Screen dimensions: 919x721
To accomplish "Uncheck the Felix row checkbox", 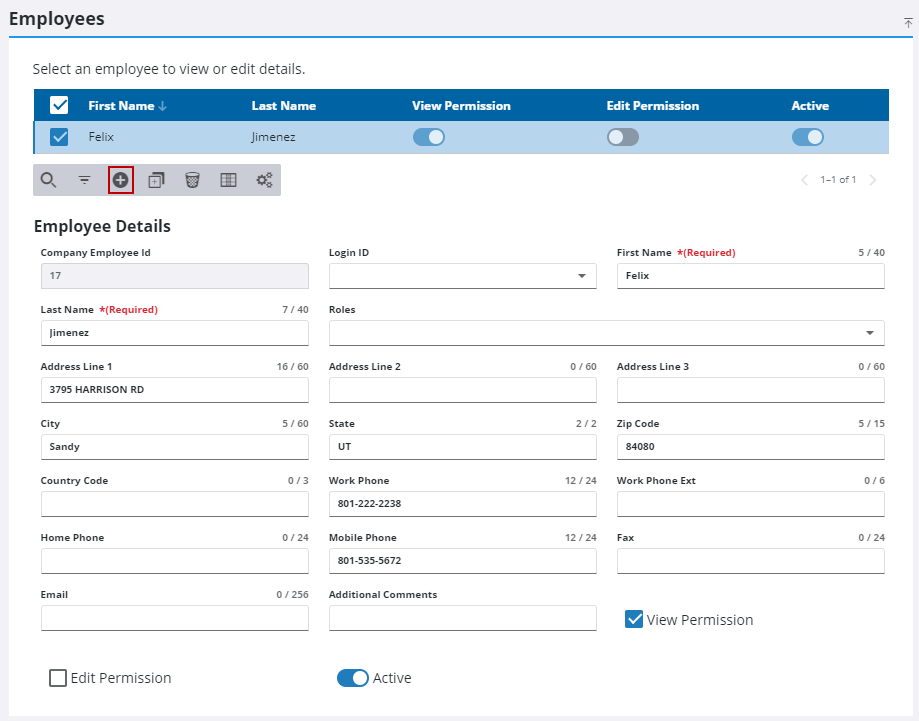I will pos(59,137).
